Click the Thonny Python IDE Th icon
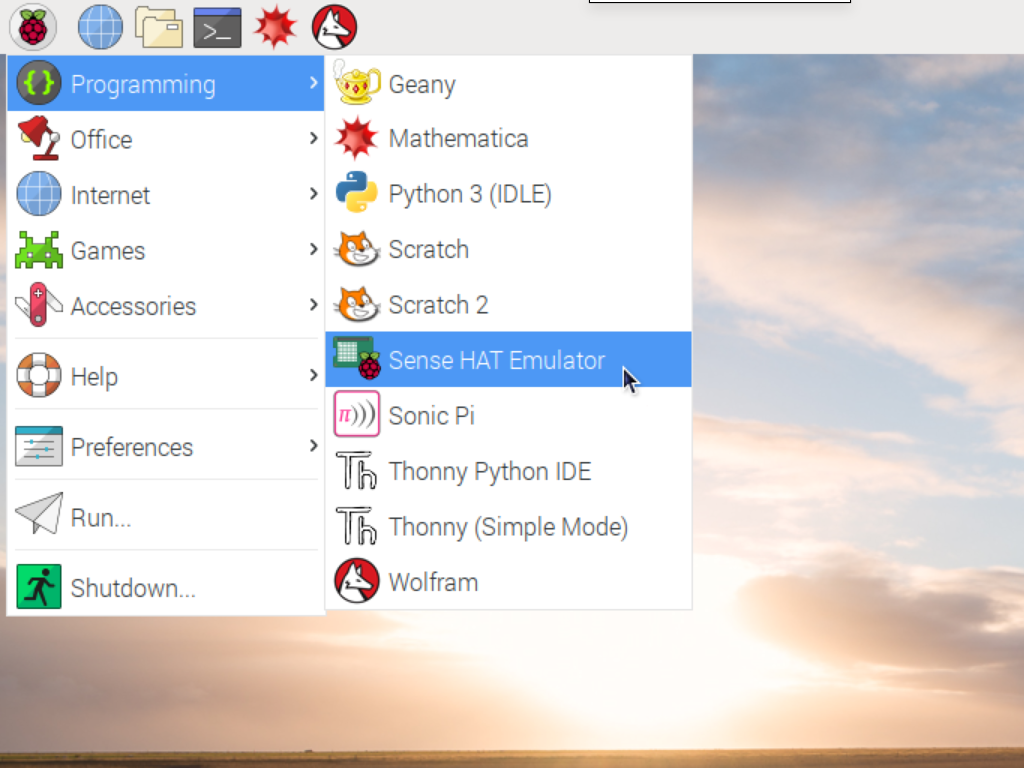Screen dimensions: 1024x768 357,470
